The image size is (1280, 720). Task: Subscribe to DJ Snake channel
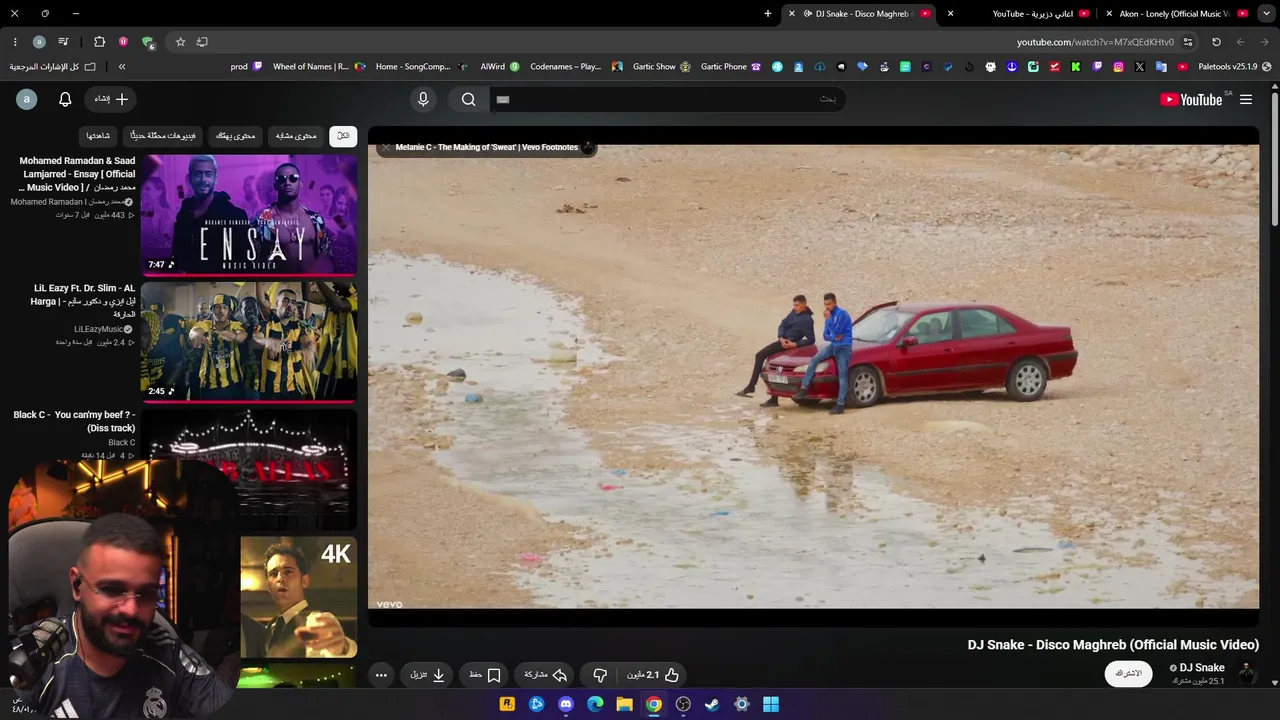[x=1128, y=674]
